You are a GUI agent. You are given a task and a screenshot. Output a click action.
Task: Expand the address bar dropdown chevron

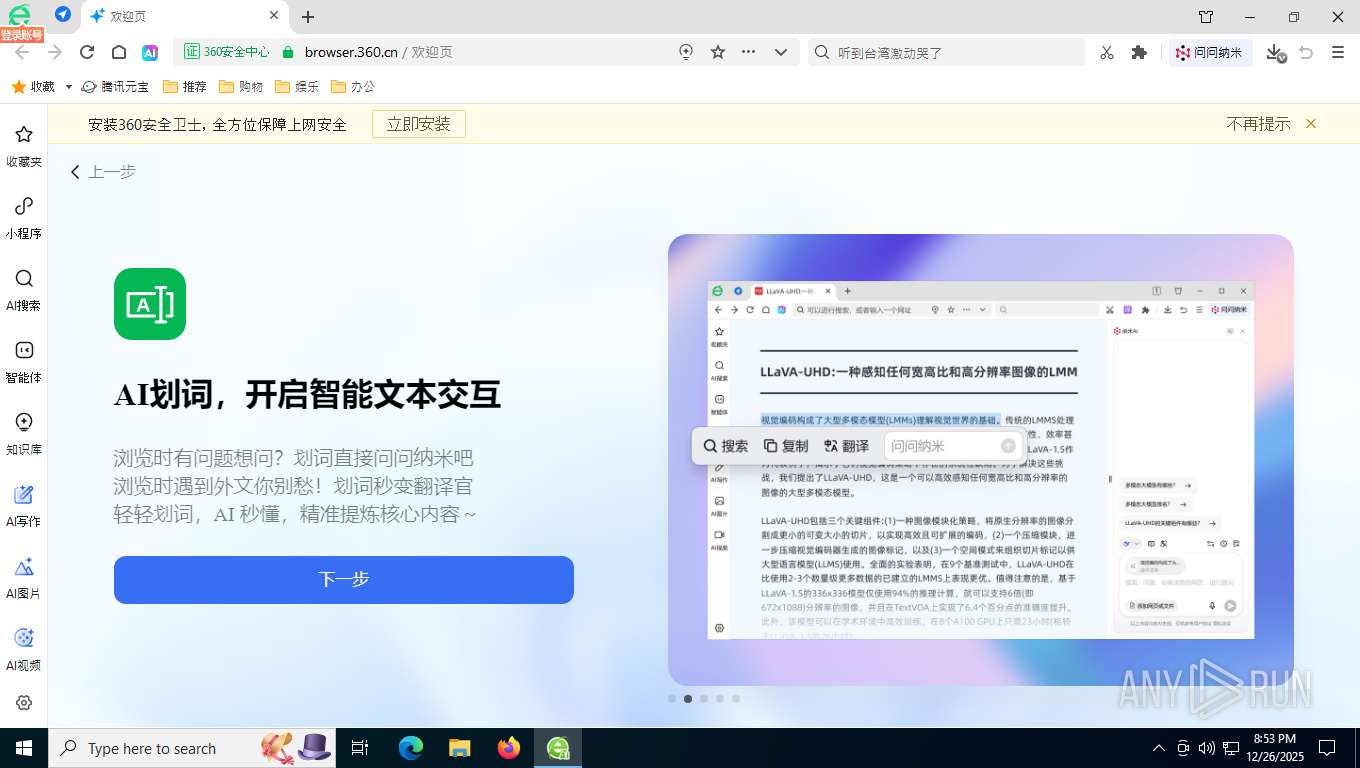tap(782, 52)
